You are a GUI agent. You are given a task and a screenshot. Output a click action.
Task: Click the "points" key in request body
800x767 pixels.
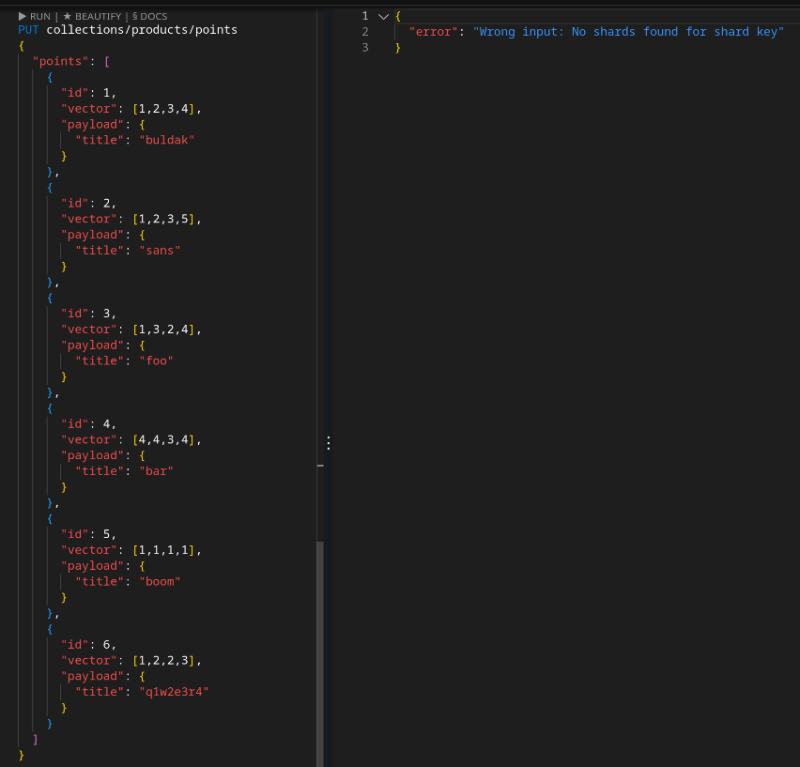(x=59, y=61)
